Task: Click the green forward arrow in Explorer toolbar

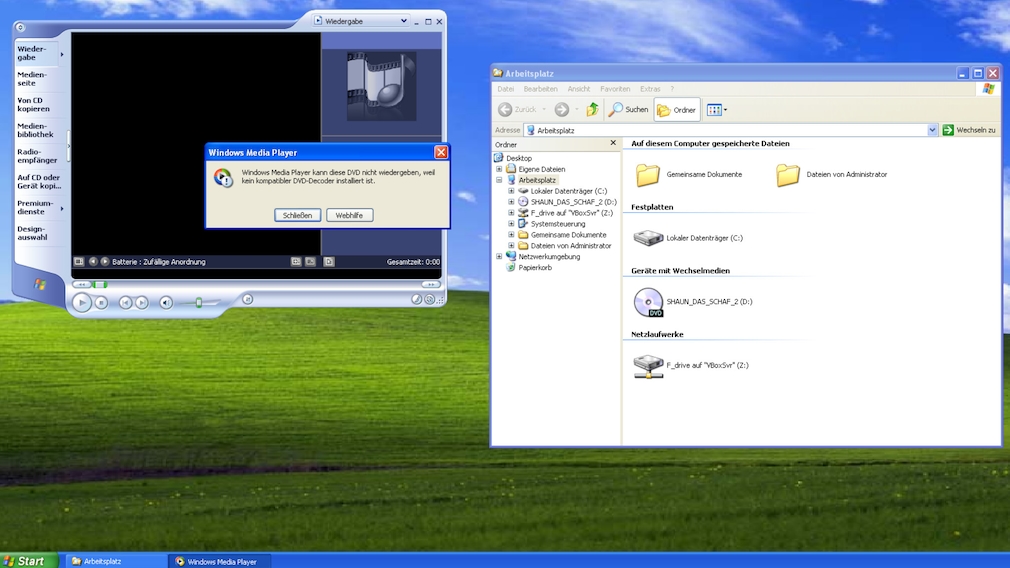Action: 562,109
